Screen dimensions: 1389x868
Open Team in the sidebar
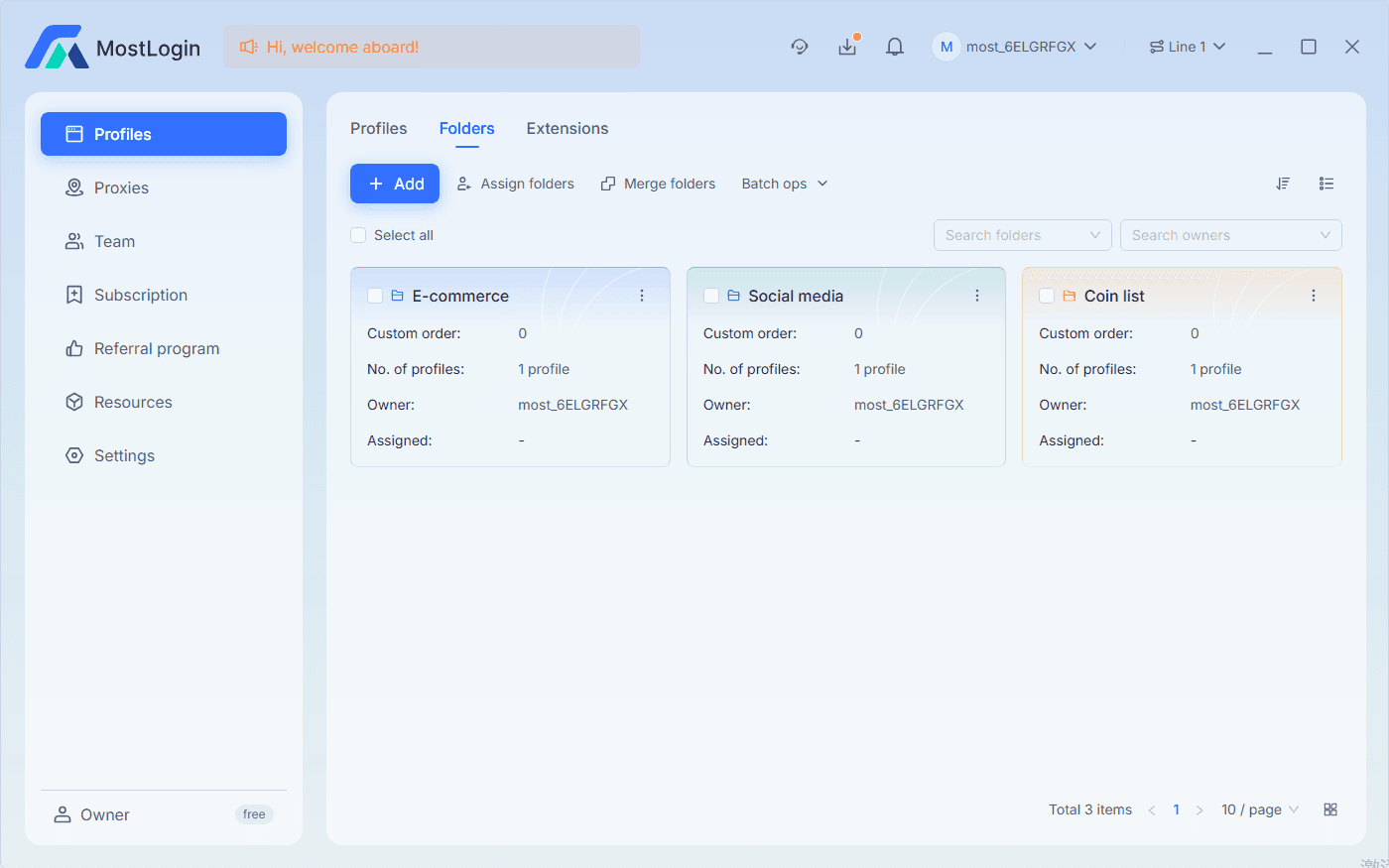pos(164,241)
